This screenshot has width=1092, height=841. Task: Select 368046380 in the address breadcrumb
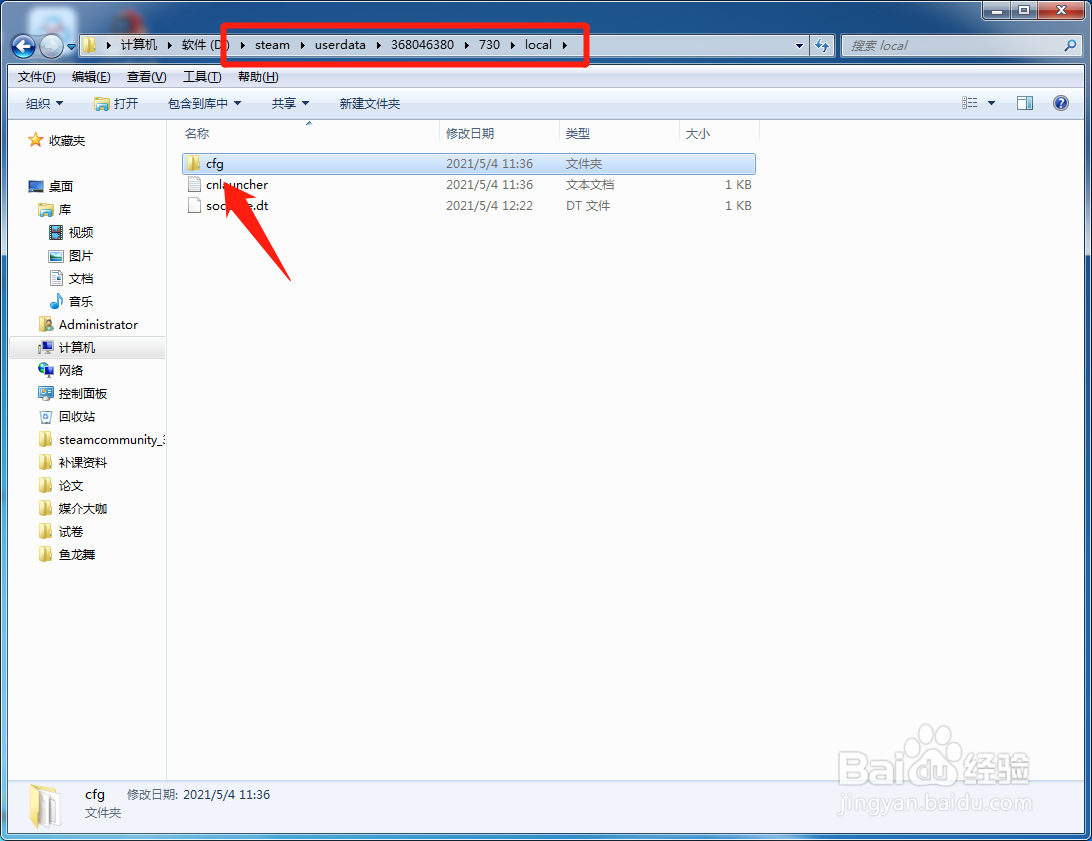tap(422, 45)
